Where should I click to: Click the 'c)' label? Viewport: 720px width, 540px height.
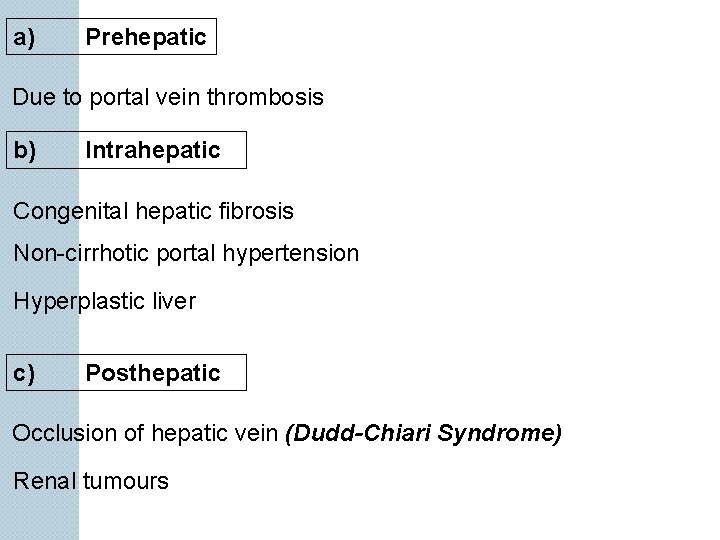tap(24, 373)
